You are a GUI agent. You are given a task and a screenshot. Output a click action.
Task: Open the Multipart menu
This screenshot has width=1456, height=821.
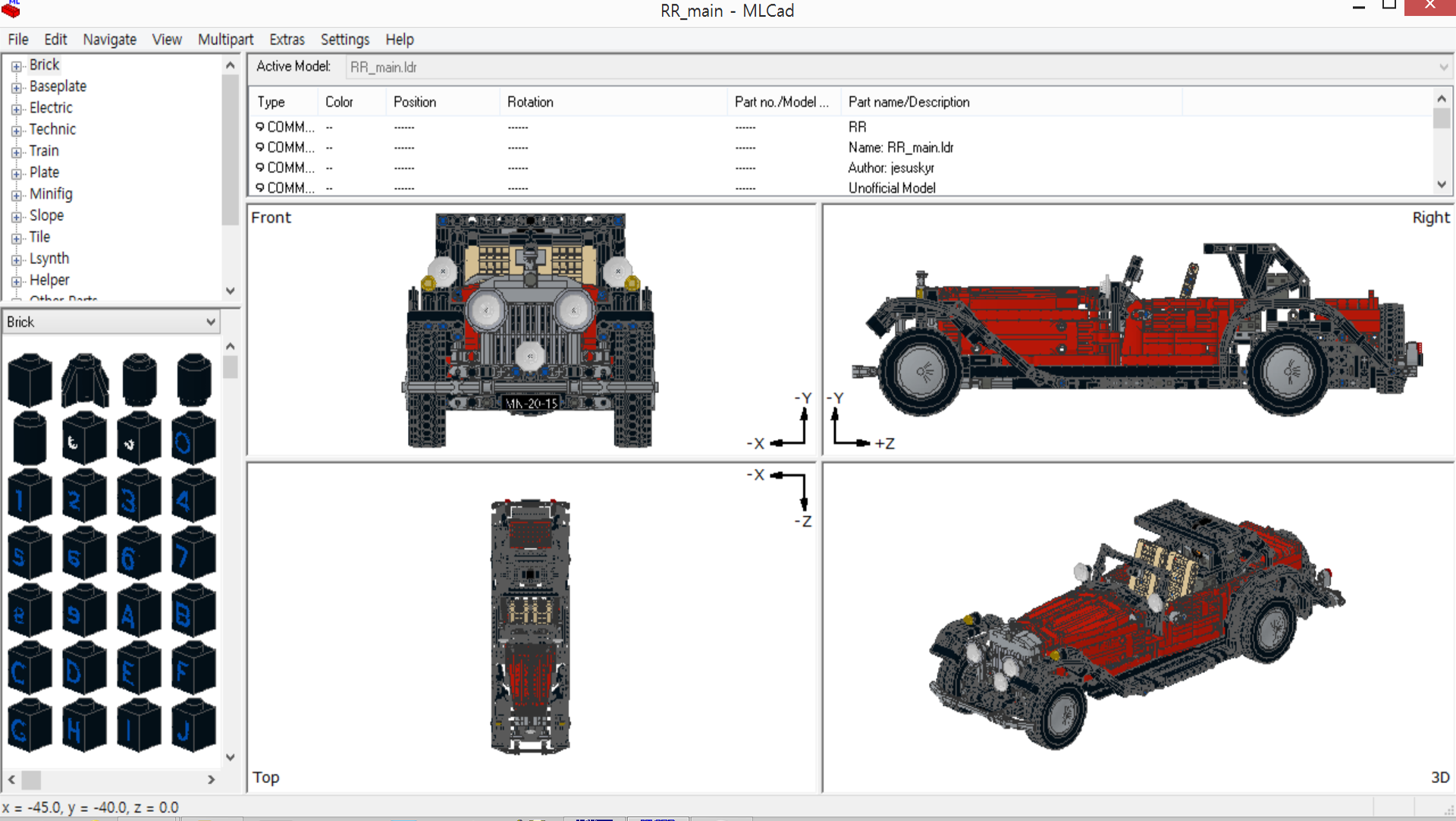[x=225, y=39]
